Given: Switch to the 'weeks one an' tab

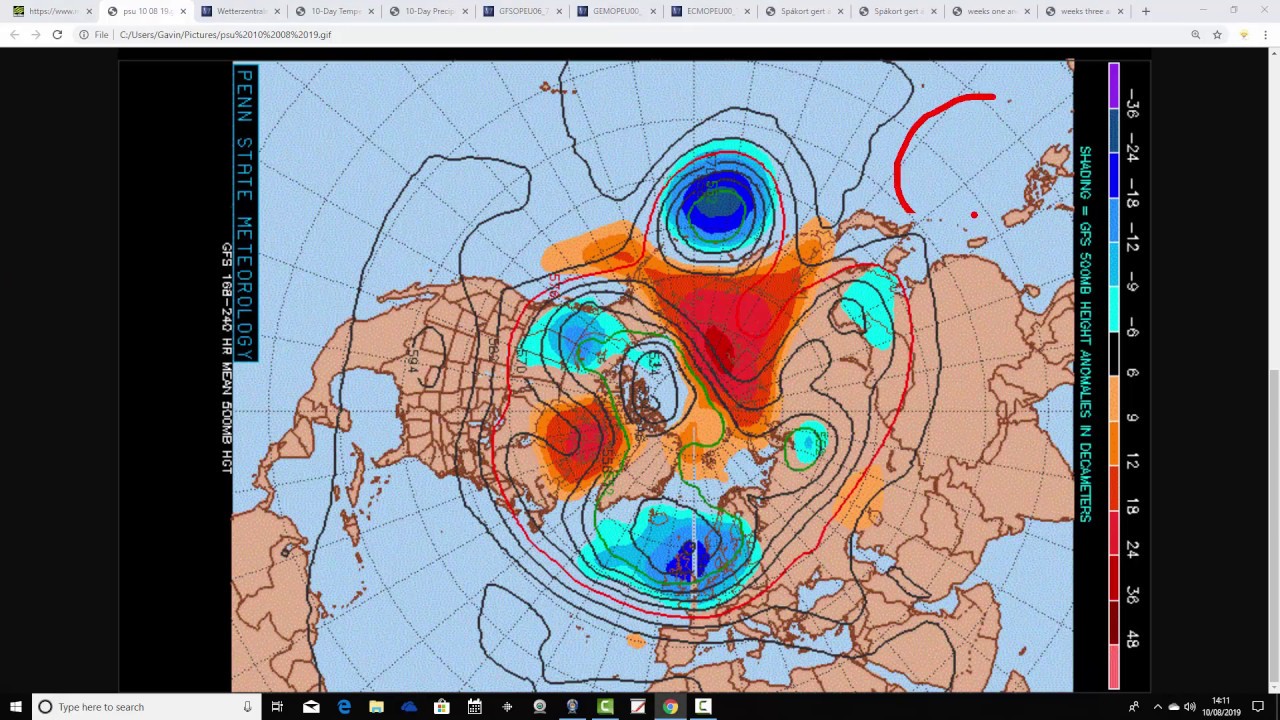Looking at the screenshot, I should (991, 11).
